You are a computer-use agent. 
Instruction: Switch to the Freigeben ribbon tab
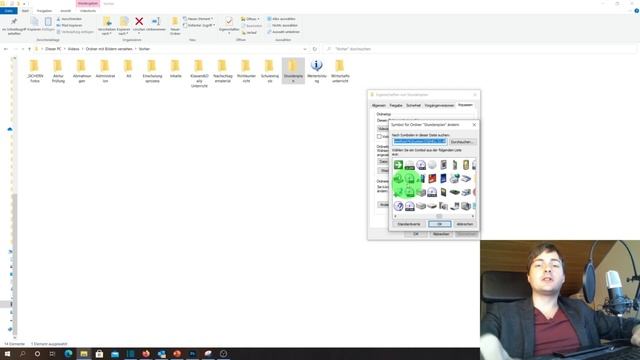point(44,11)
